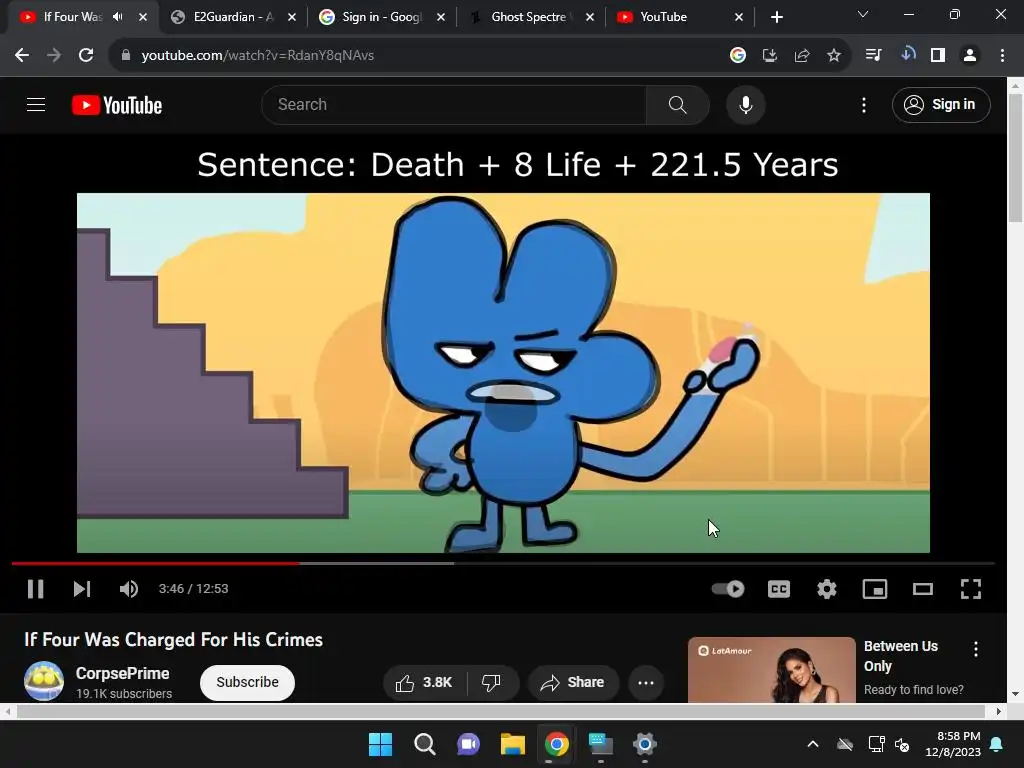
Task: Show hidden system tray icons
Action: point(813,744)
